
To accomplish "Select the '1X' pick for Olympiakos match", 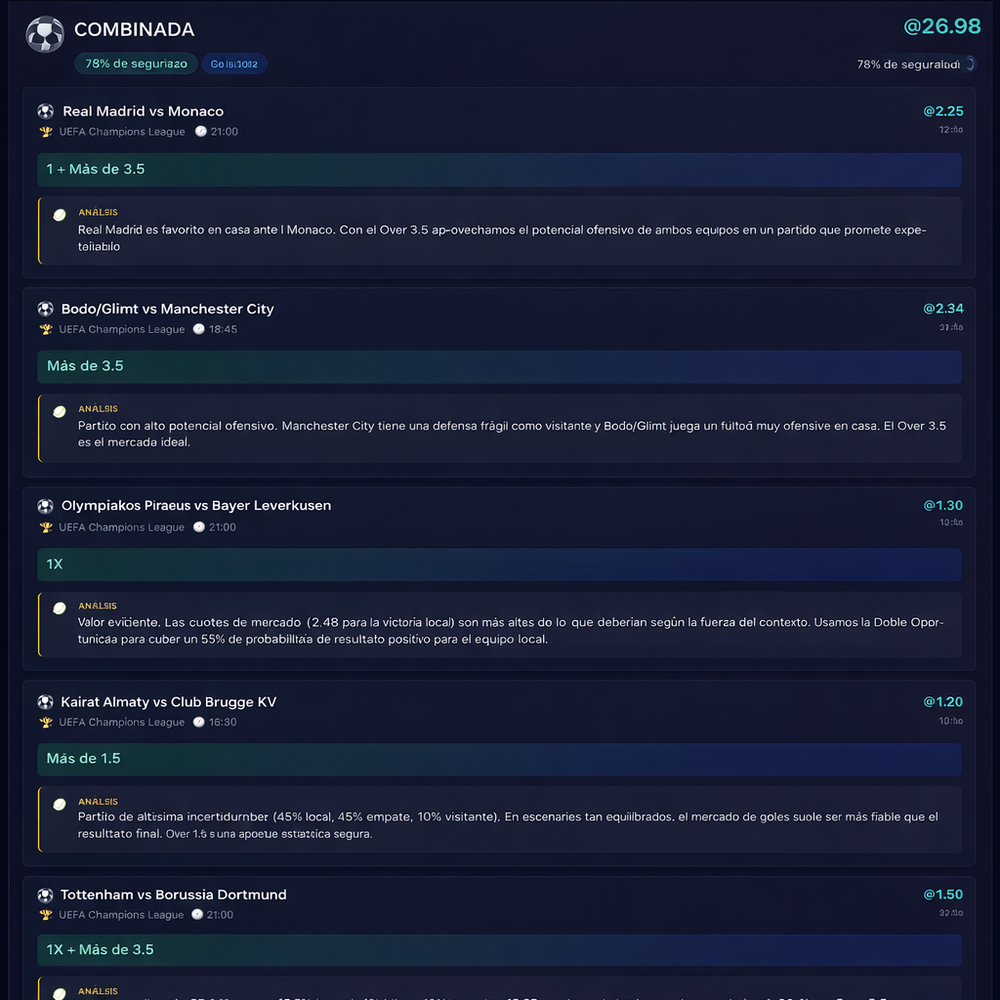I will 499,564.
